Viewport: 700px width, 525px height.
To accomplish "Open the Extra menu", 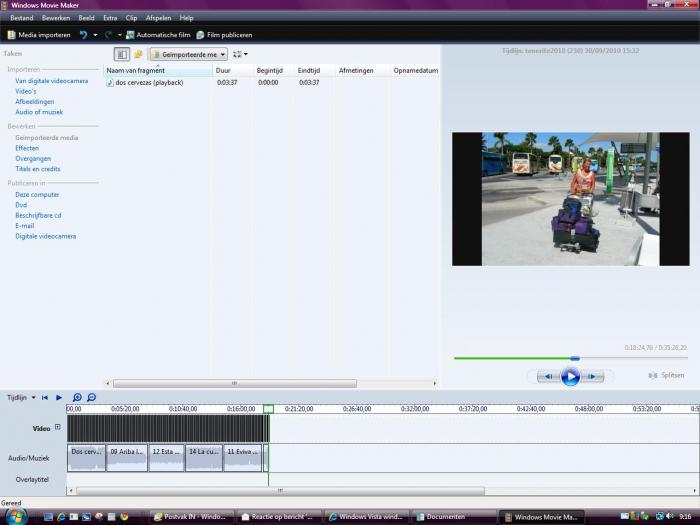I will click(x=110, y=18).
